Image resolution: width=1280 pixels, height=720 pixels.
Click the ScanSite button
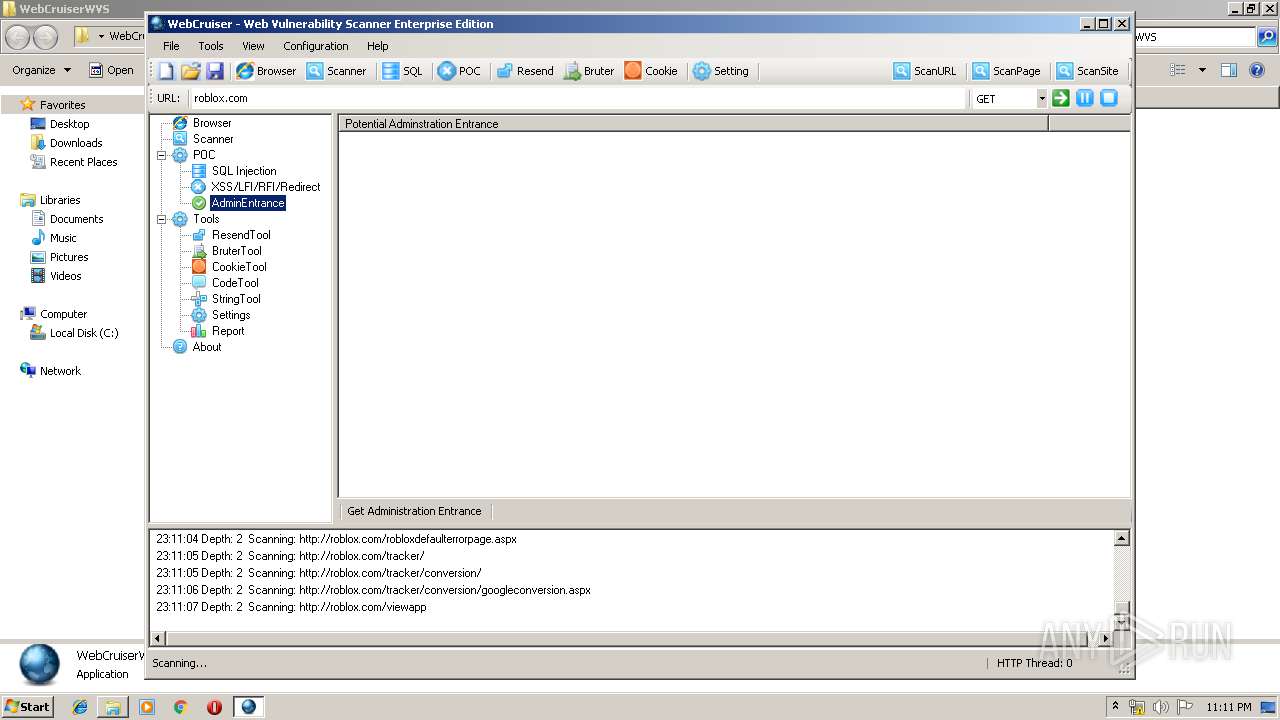[1088, 71]
